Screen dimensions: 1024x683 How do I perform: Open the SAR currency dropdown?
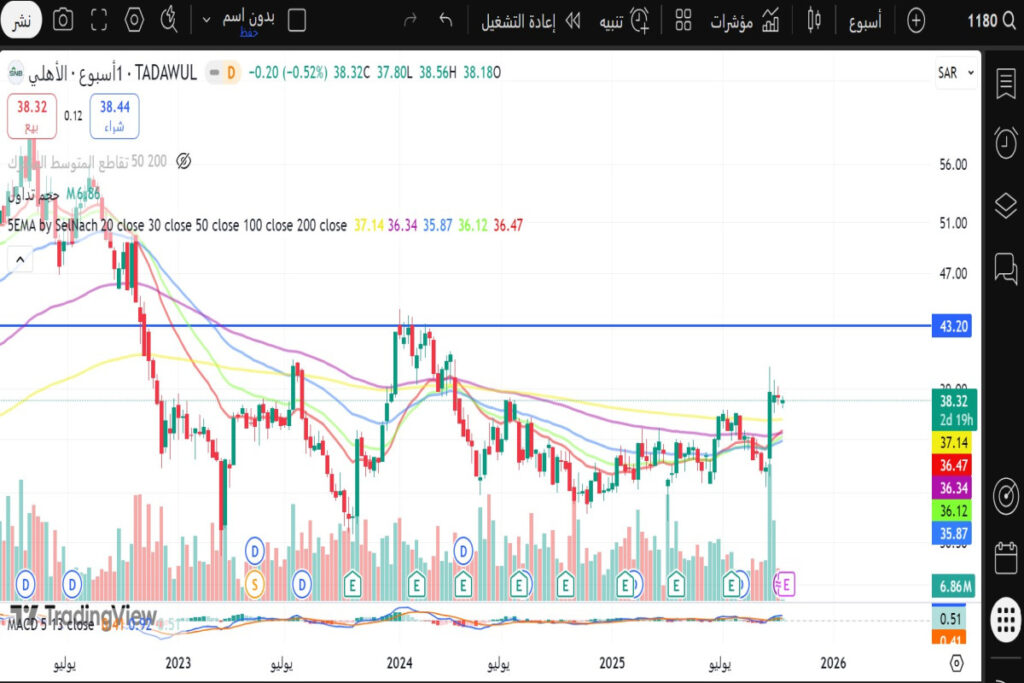pos(955,73)
